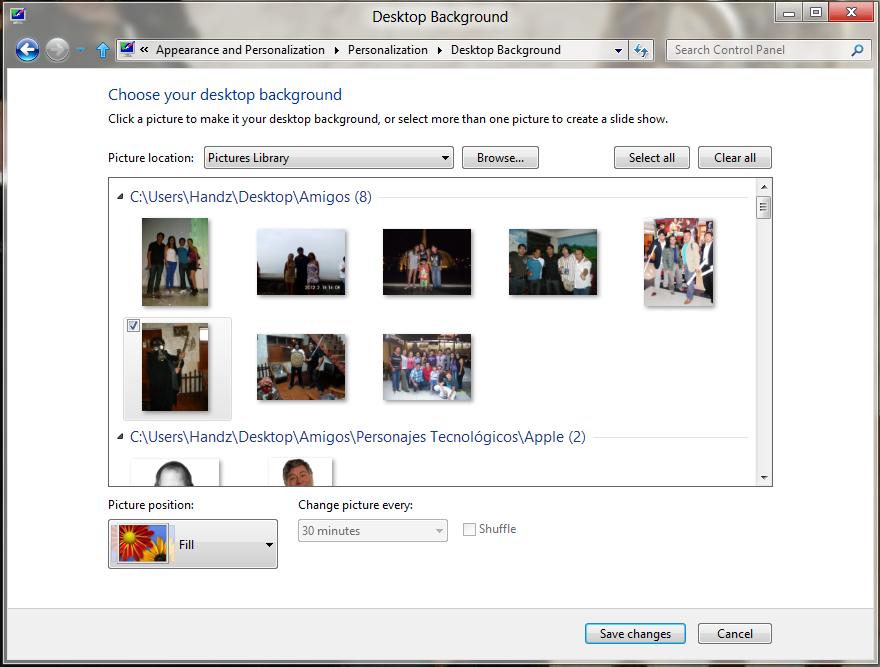Uncheck the selected dark costume picture checkbox
This screenshot has height=667, width=880.
(133, 326)
